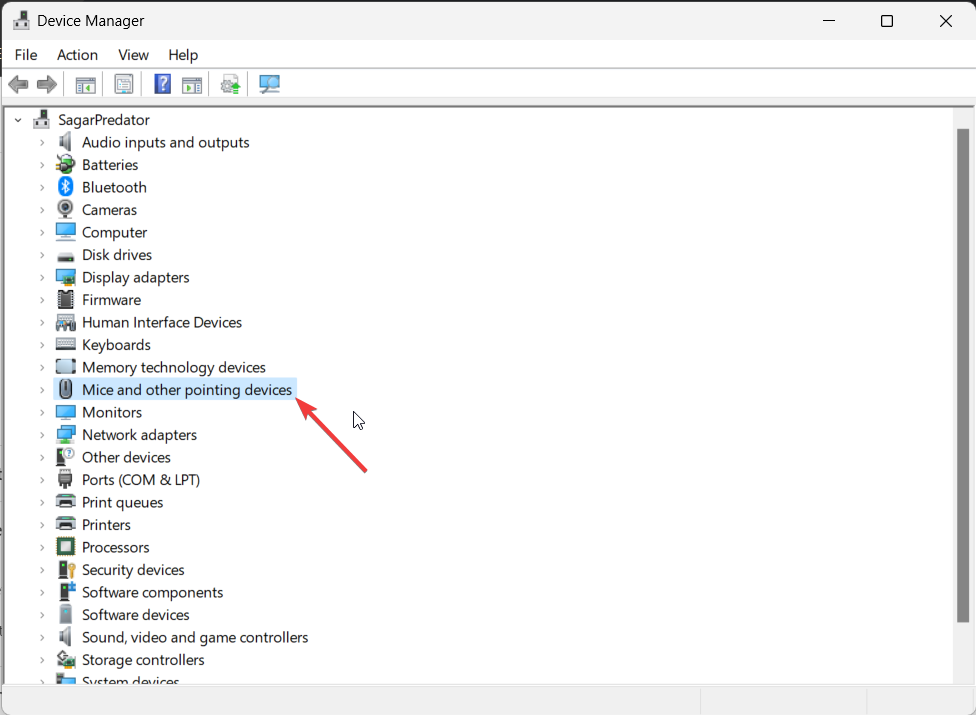Click the Bluetooth category icon
The image size is (976, 715).
[65, 187]
